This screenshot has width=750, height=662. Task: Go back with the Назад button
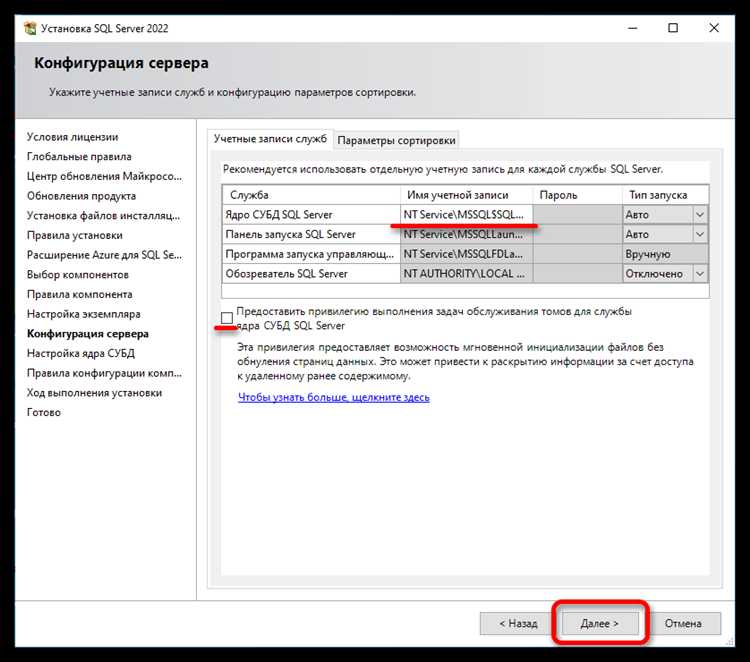[516, 623]
